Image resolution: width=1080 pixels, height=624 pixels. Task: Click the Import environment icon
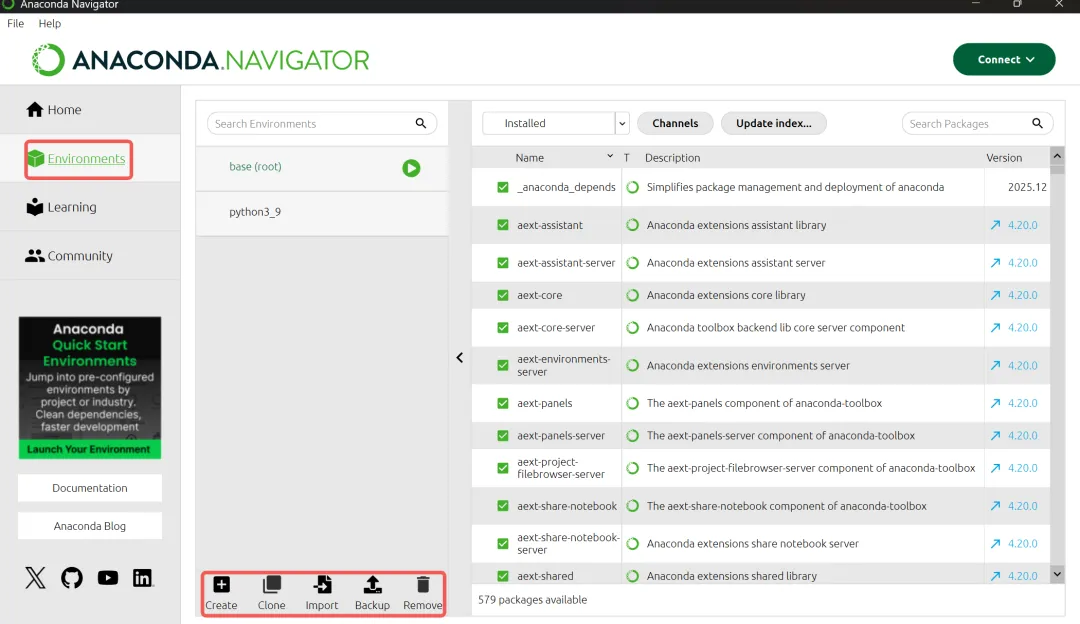click(x=322, y=585)
